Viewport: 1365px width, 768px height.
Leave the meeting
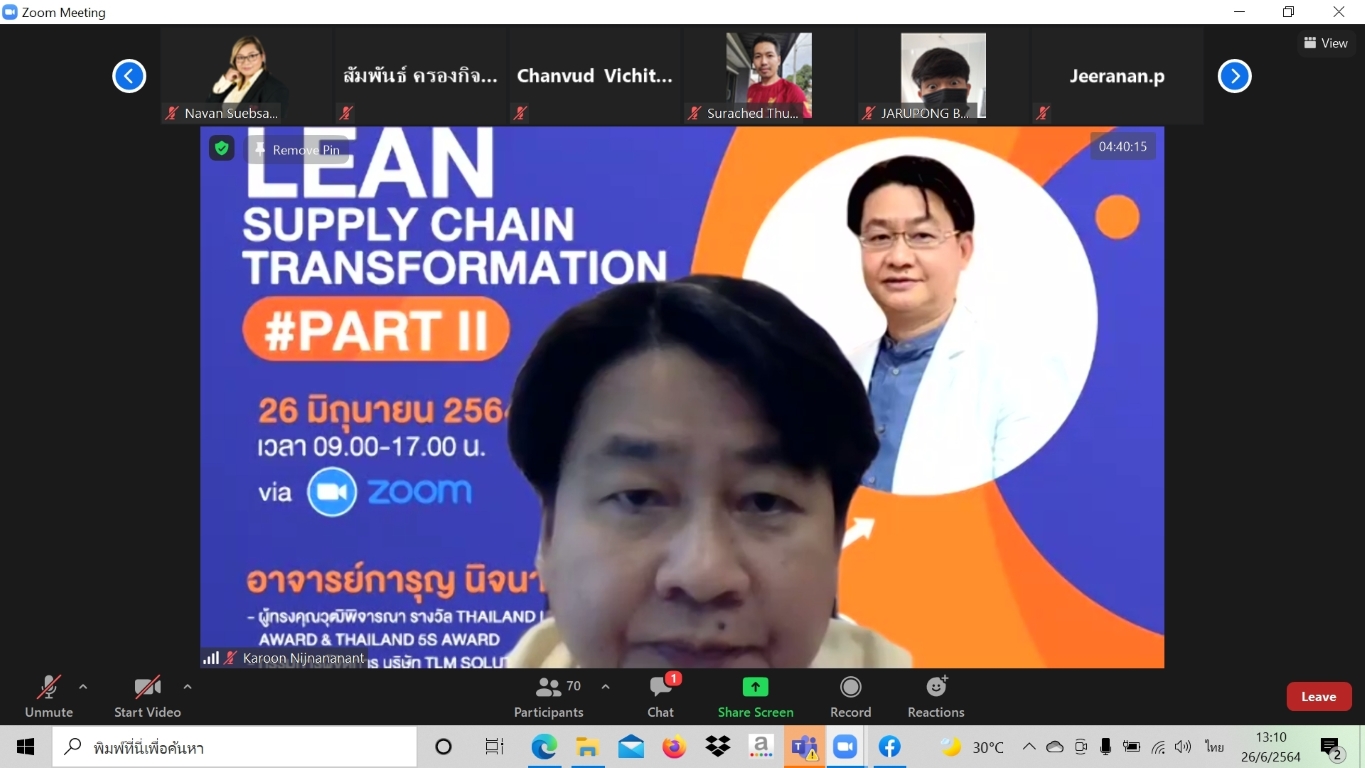[x=1319, y=697]
